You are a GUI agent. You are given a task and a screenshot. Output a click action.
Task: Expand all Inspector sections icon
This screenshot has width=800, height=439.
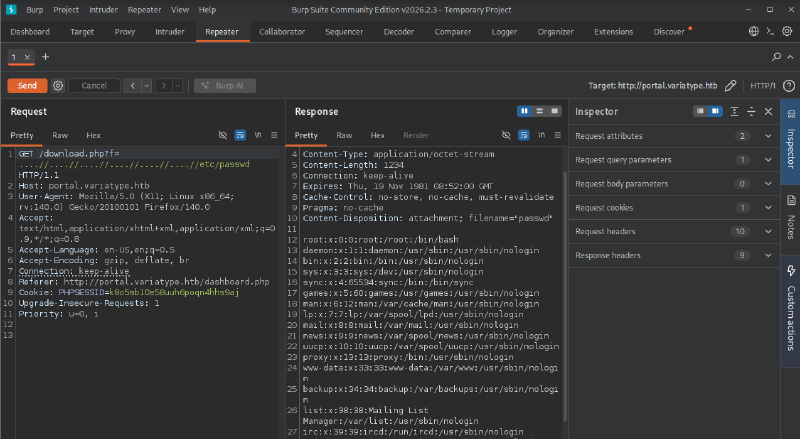tap(734, 111)
